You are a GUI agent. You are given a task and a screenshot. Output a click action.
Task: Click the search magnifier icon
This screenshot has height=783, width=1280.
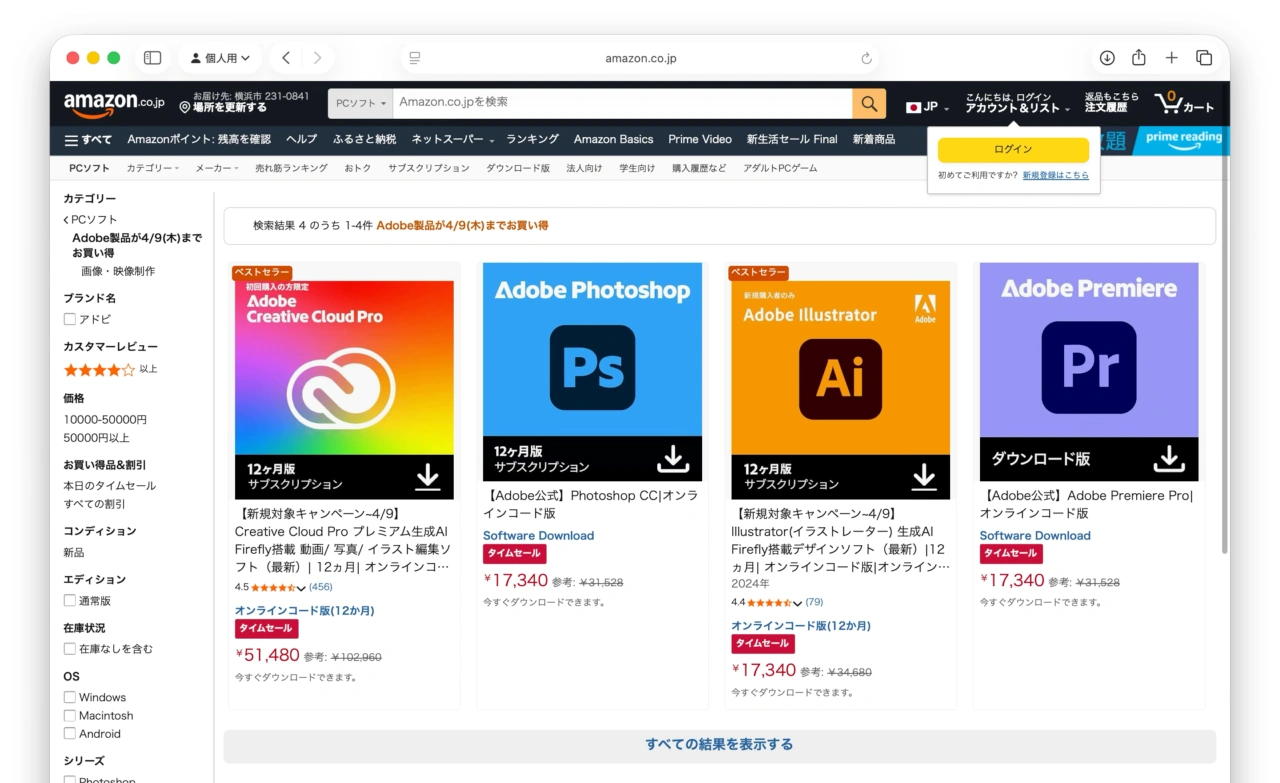868,103
